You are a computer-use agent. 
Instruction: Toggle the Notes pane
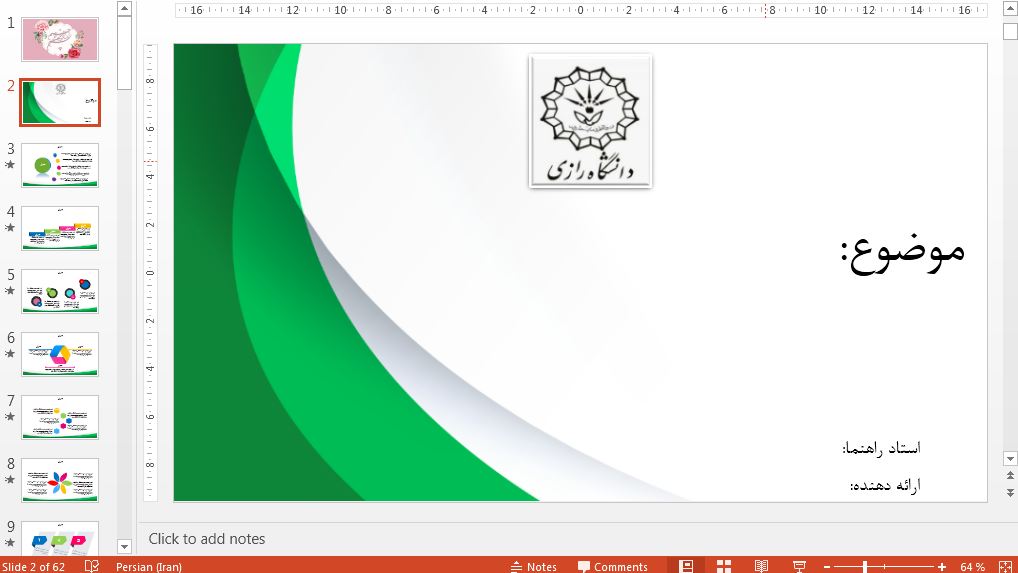coord(533,567)
